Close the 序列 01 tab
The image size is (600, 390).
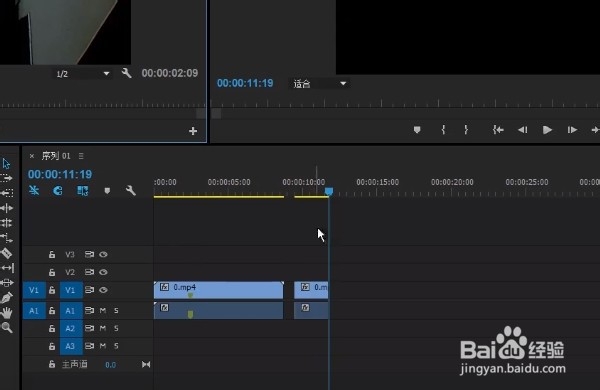point(32,156)
